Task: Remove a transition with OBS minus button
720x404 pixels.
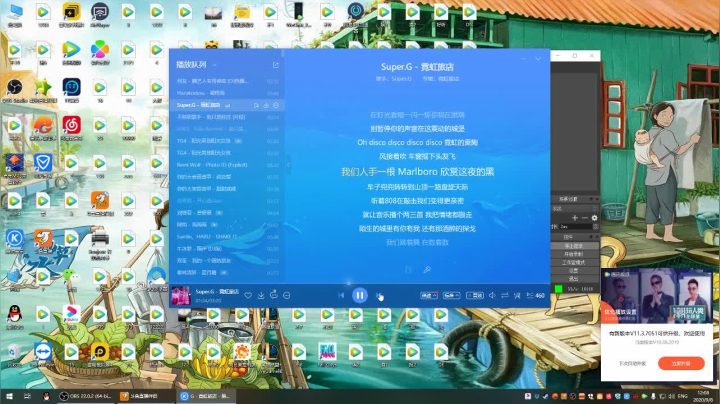Action: (x=585, y=218)
